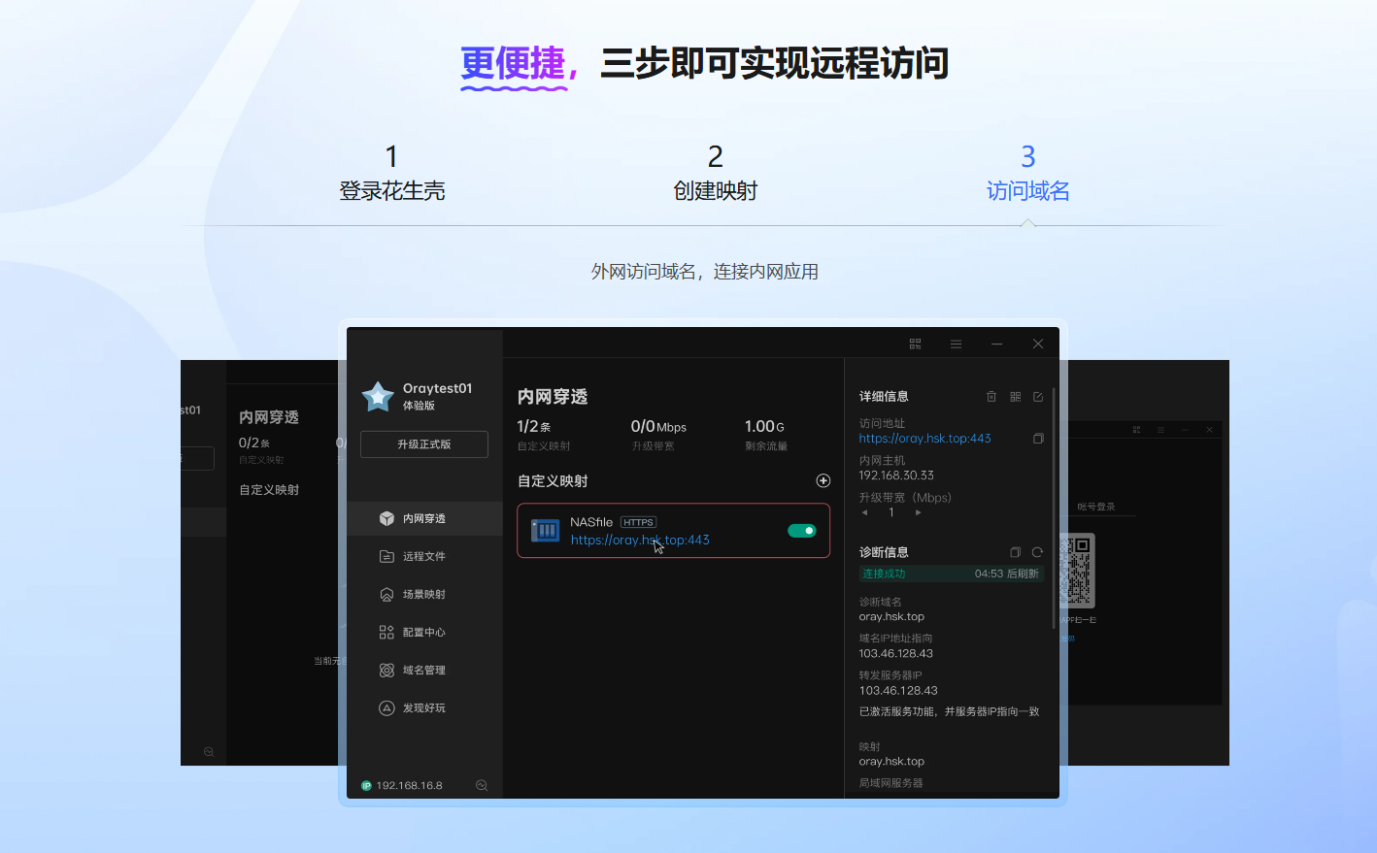Open the NASfile link https://oray.hsk.top:443

640,540
